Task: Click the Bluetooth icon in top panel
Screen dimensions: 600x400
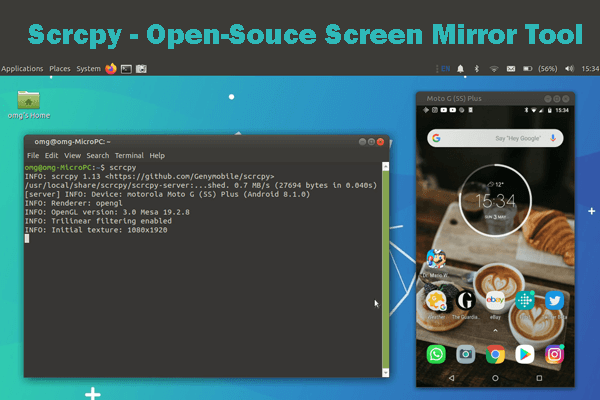Action: 477,69
